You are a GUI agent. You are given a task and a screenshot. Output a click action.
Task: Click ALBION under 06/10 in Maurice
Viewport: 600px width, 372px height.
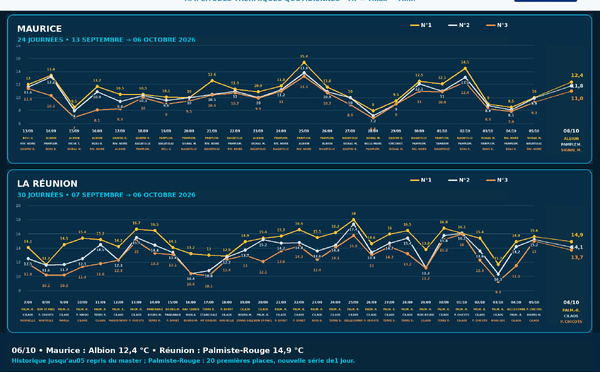click(x=571, y=139)
